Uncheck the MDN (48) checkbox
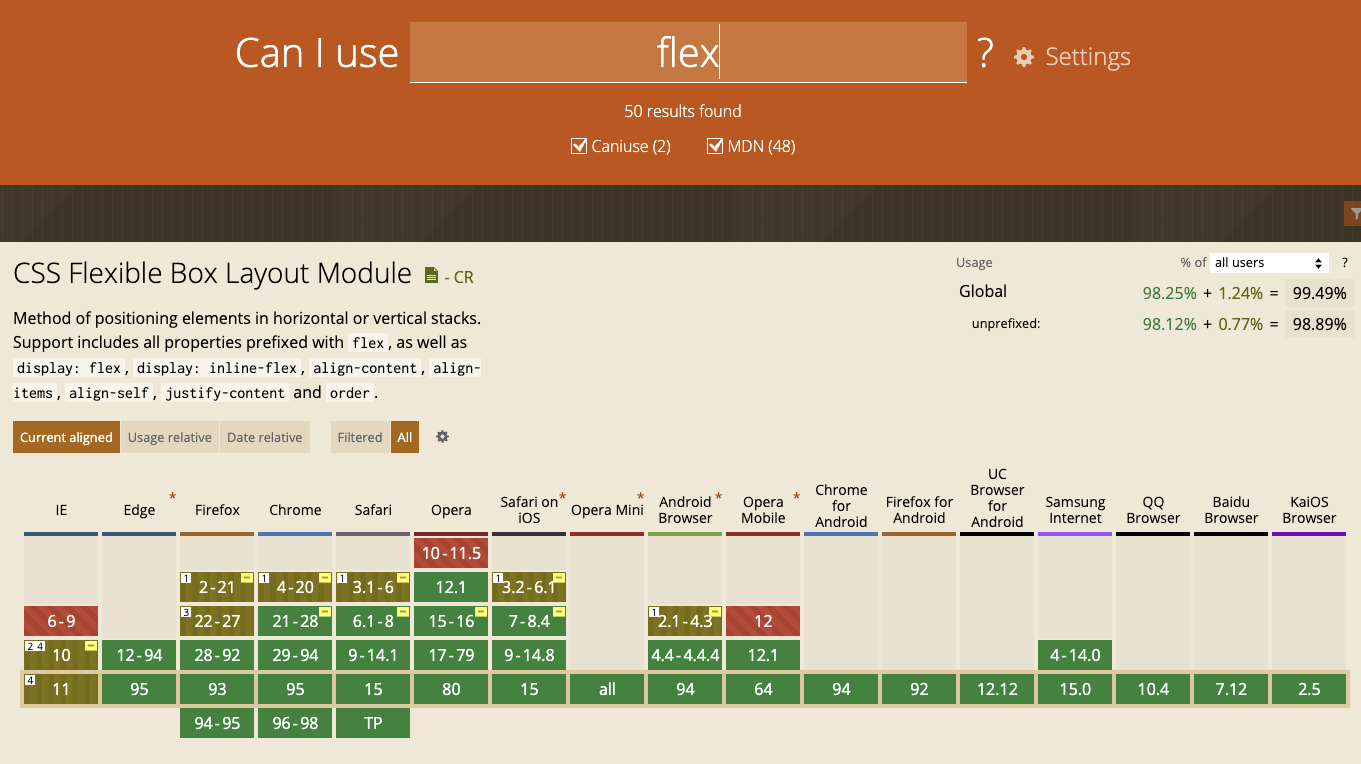The height and width of the screenshot is (764, 1361). (715, 145)
